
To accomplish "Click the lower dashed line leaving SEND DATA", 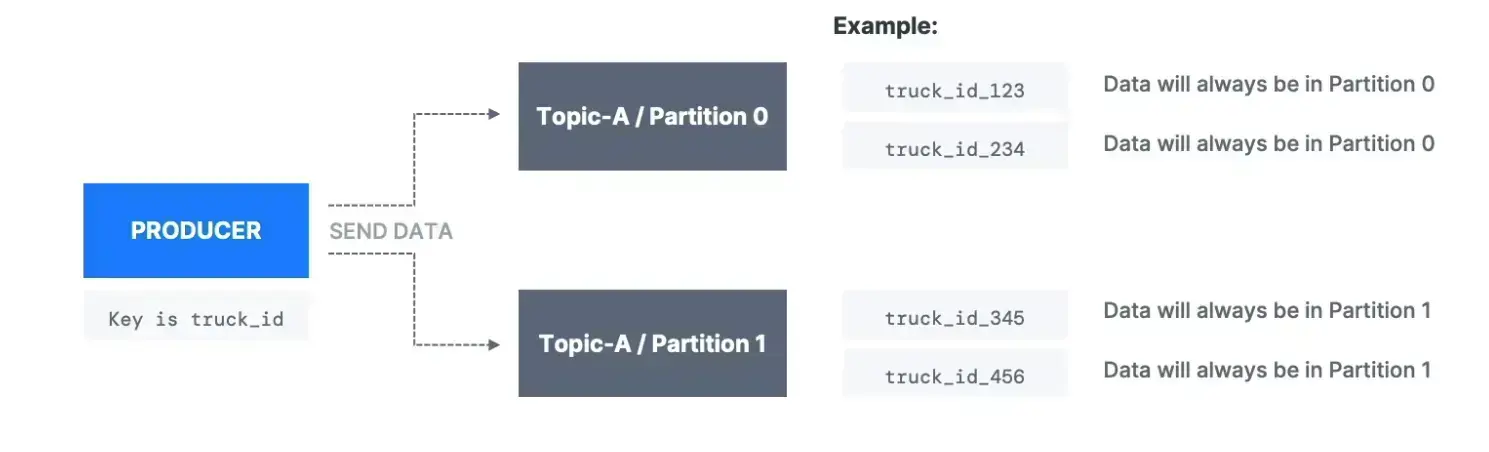I will [x=370, y=253].
